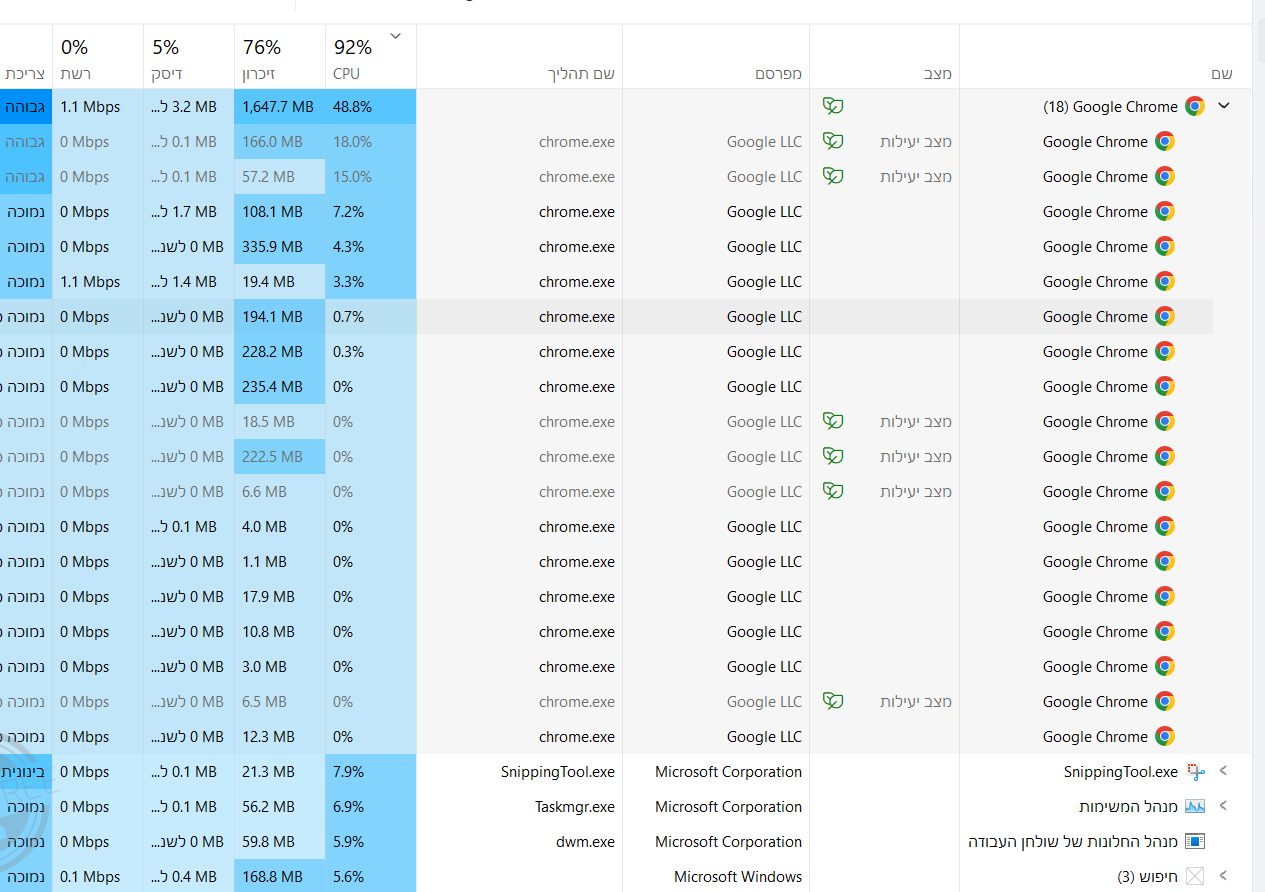
Task: Click the 5.6% CPU cell
Action: click(370, 876)
